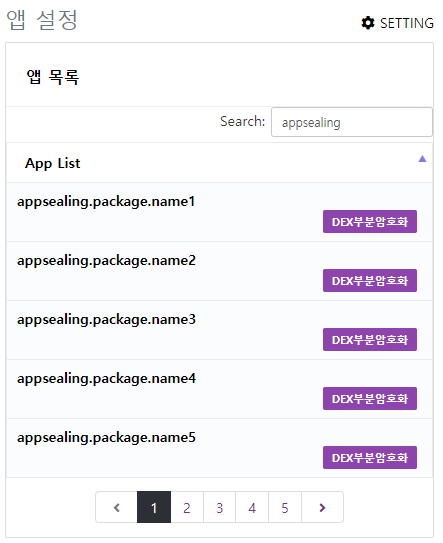
Task: Click the App List column header
Action: coord(219,163)
